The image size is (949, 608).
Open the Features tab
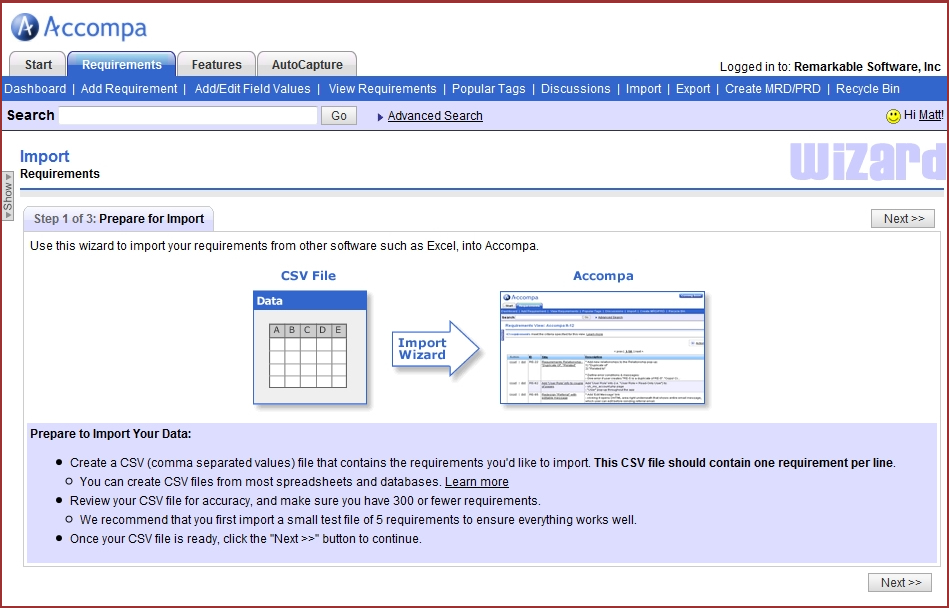(217, 65)
